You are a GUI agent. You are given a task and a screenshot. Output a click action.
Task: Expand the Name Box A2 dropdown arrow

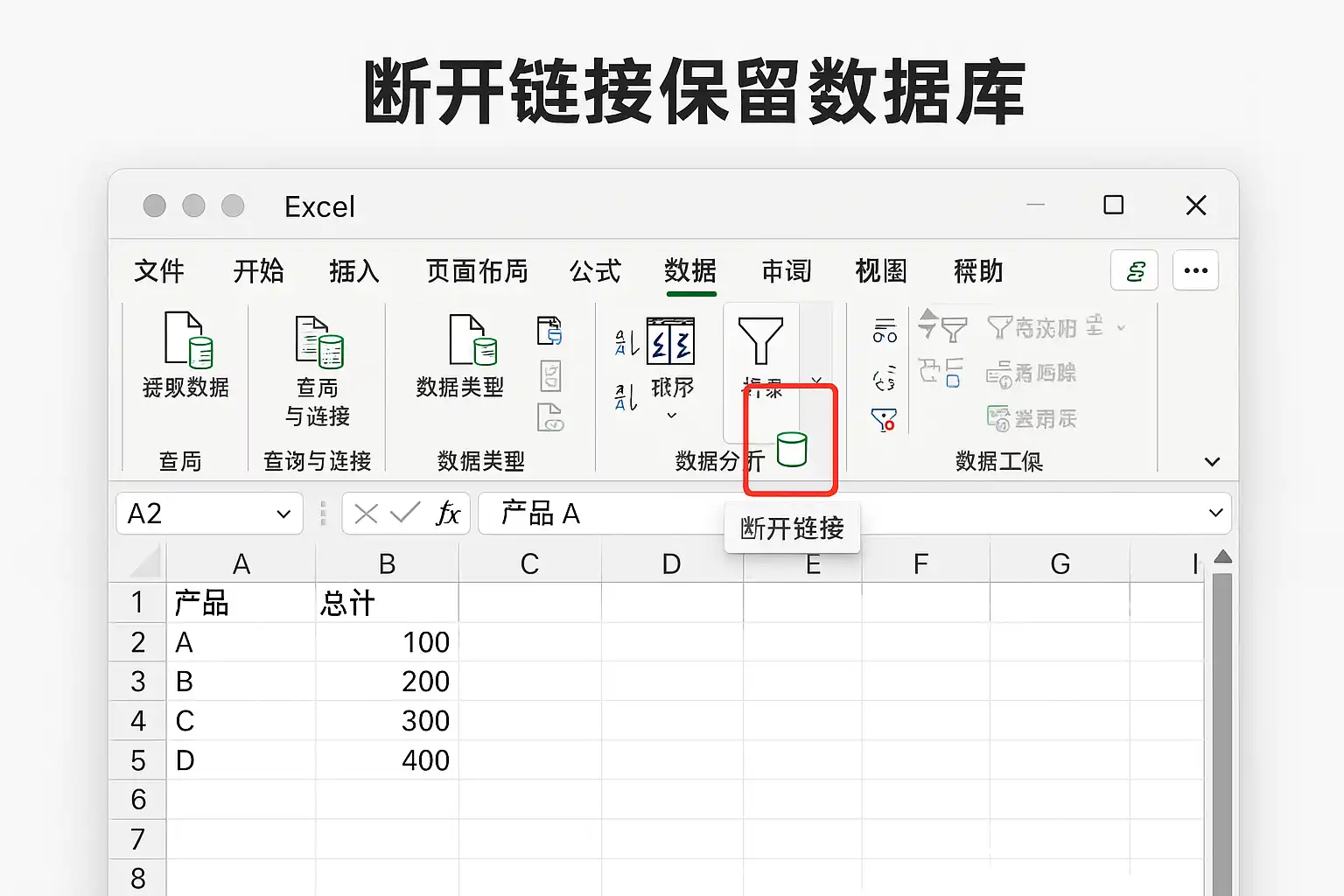[283, 514]
